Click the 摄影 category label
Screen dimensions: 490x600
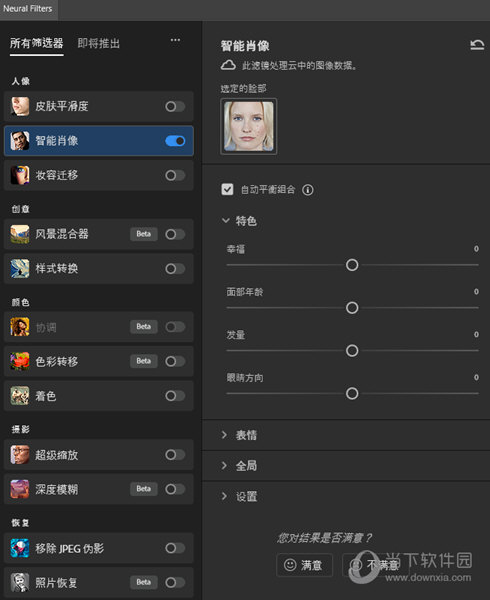[x=21, y=429]
